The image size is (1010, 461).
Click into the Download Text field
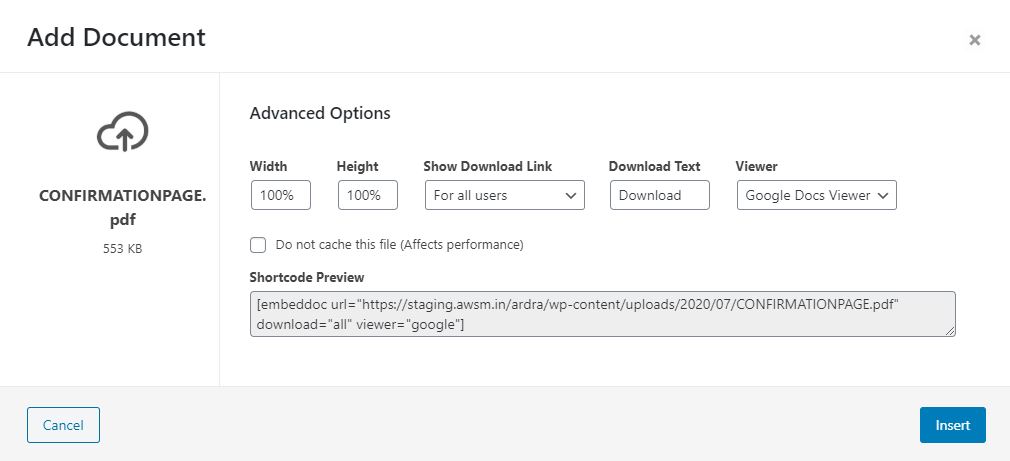660,195
